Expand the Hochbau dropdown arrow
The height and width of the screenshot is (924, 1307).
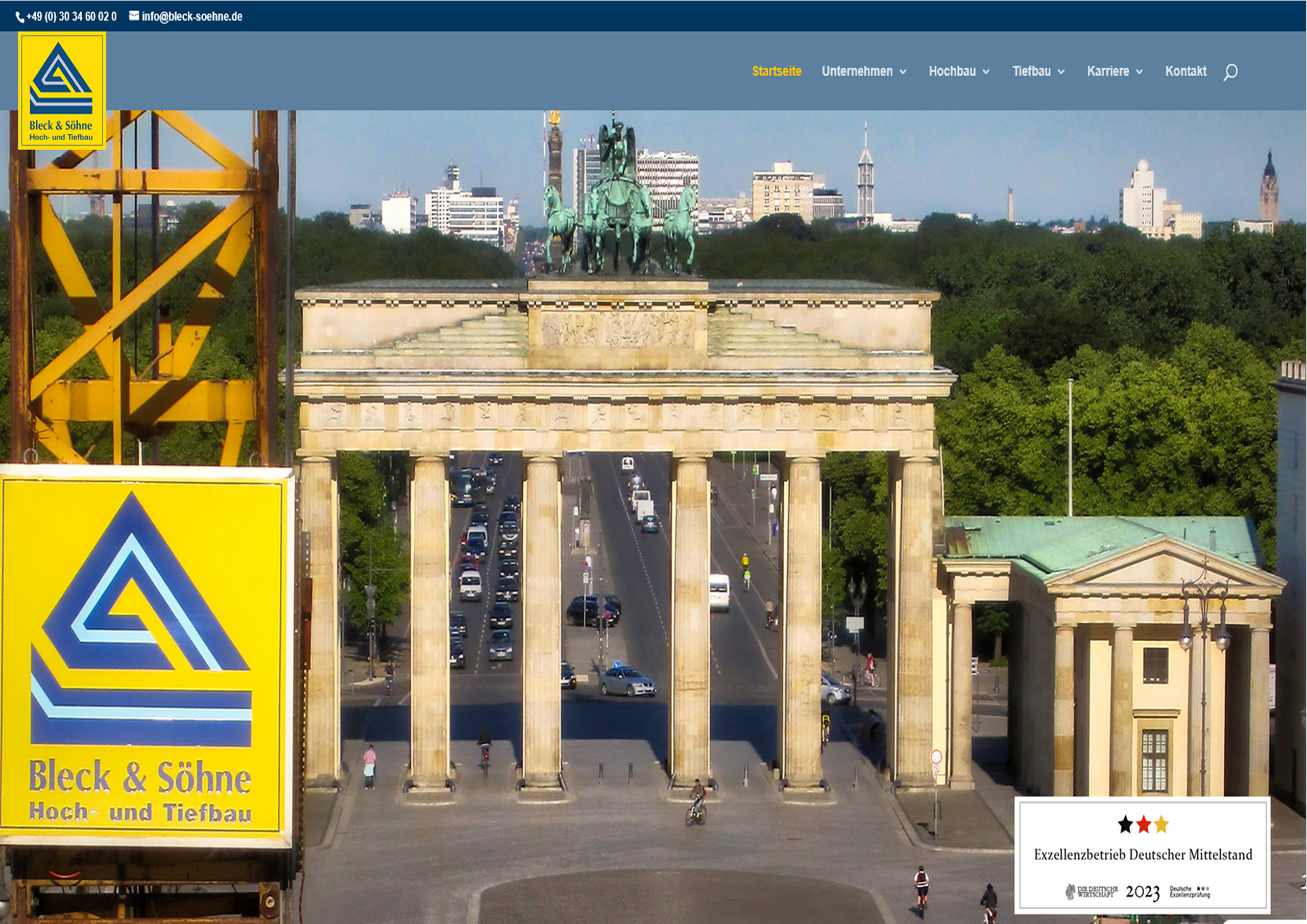click(x=986, y=72)
